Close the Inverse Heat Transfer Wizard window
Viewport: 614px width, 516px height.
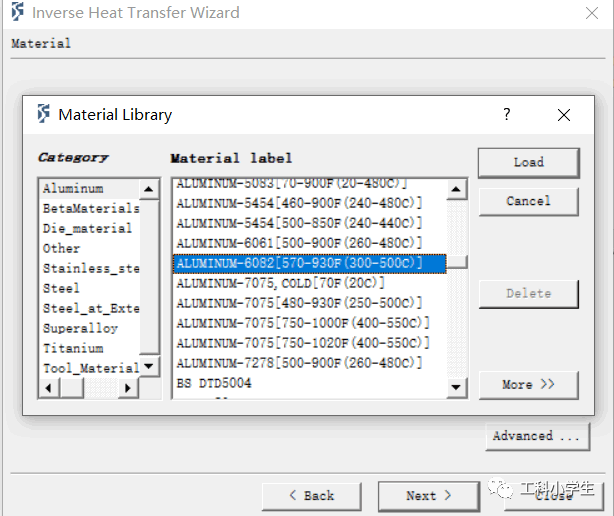pos(592,13)
